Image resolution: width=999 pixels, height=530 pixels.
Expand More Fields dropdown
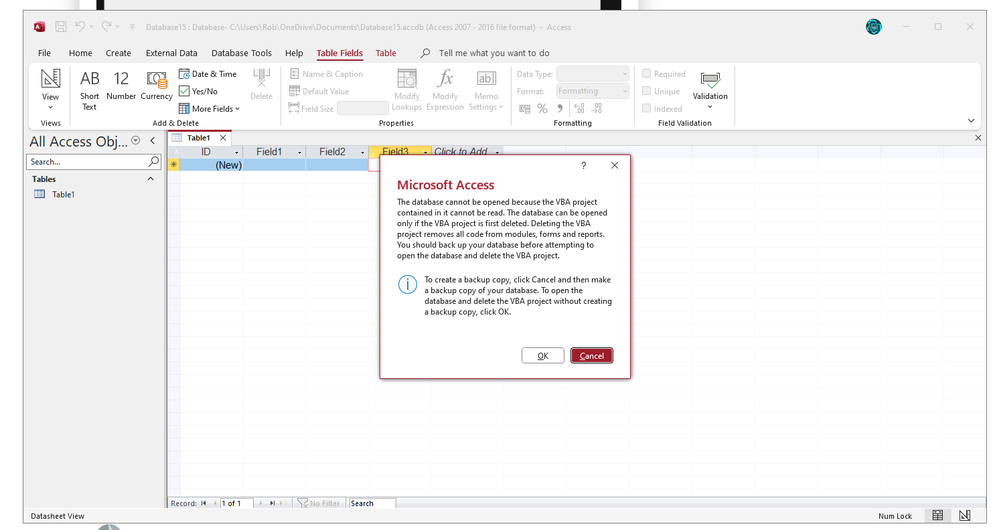click(x=210, y=109)
